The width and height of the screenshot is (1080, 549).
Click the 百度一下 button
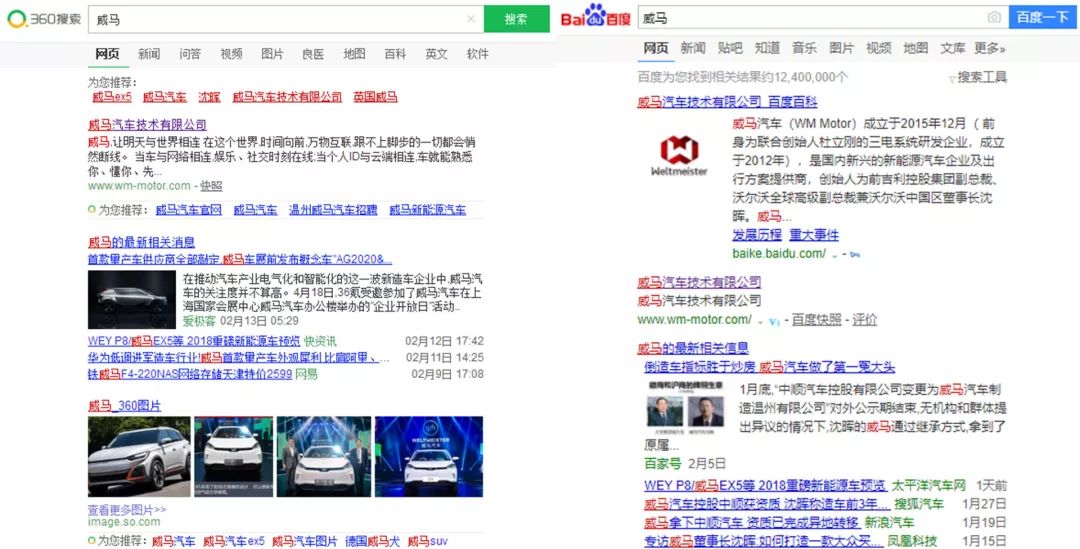pyautogui.click(x=1043, y=17)
